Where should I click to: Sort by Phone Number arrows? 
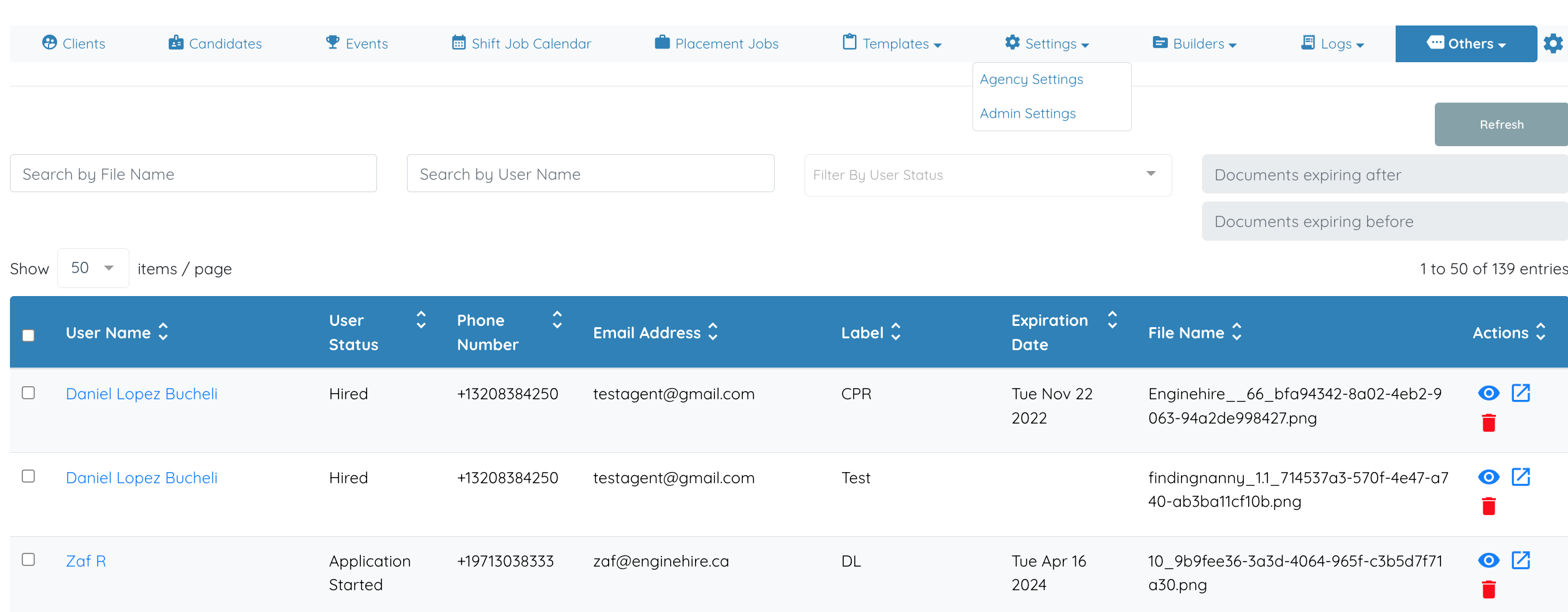pyautogui.click(x=558, y=320)
